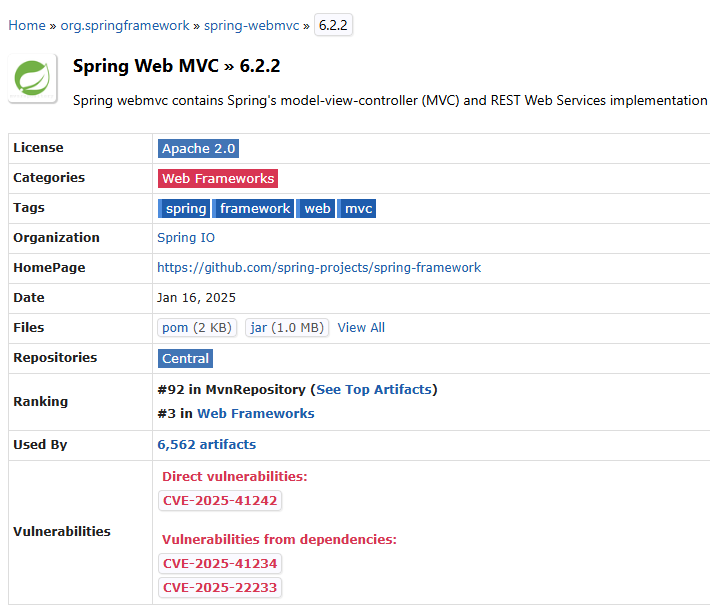This screenshot has height=610, width=710.
Task: Click the Spring webmvc description sentence
Action: (x=391, y=101)
